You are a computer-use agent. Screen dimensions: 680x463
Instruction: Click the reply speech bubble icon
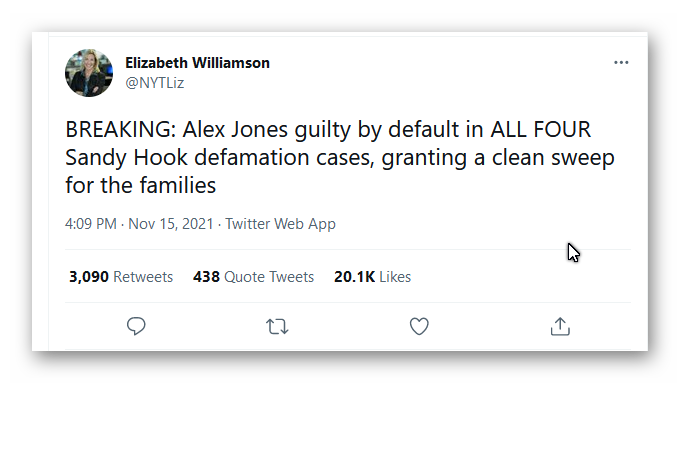[137, 326]
